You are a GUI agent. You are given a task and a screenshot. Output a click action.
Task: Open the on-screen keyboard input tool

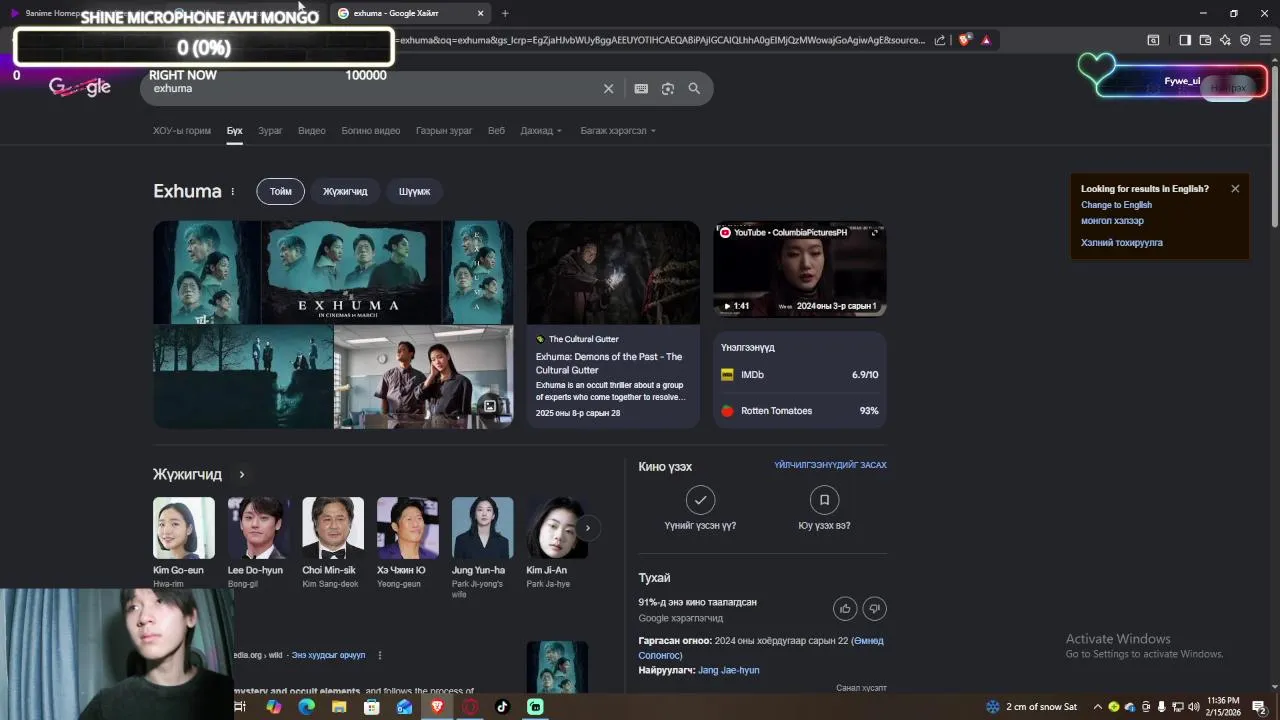[x=641, y=89]
